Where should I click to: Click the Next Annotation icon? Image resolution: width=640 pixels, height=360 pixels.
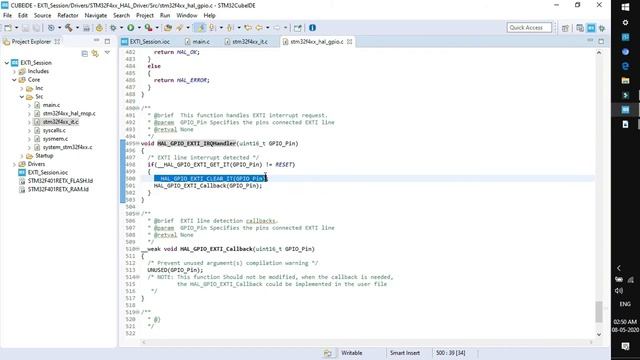point(212,28)
